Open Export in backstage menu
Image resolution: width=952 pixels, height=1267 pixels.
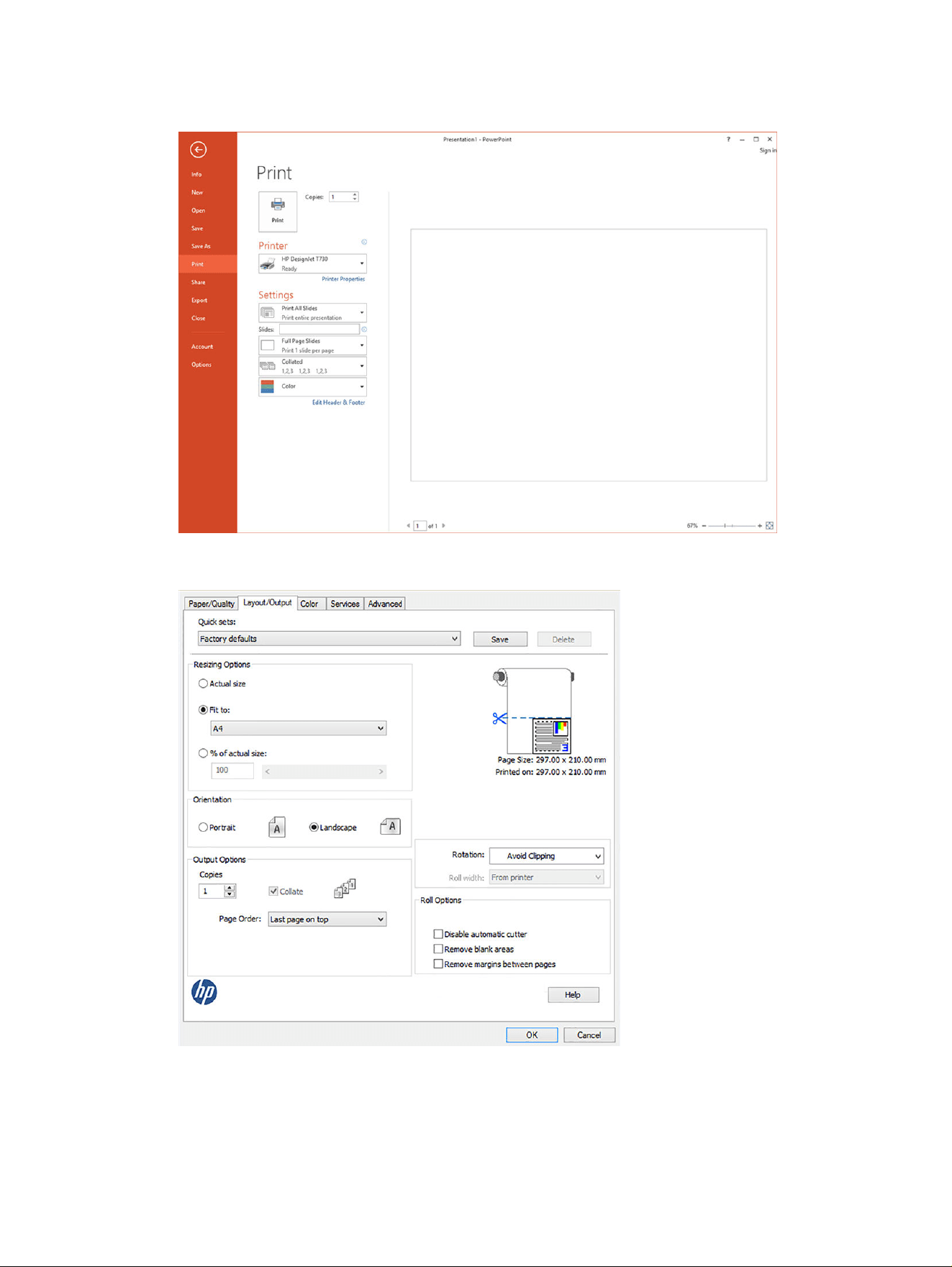point(199,300)
